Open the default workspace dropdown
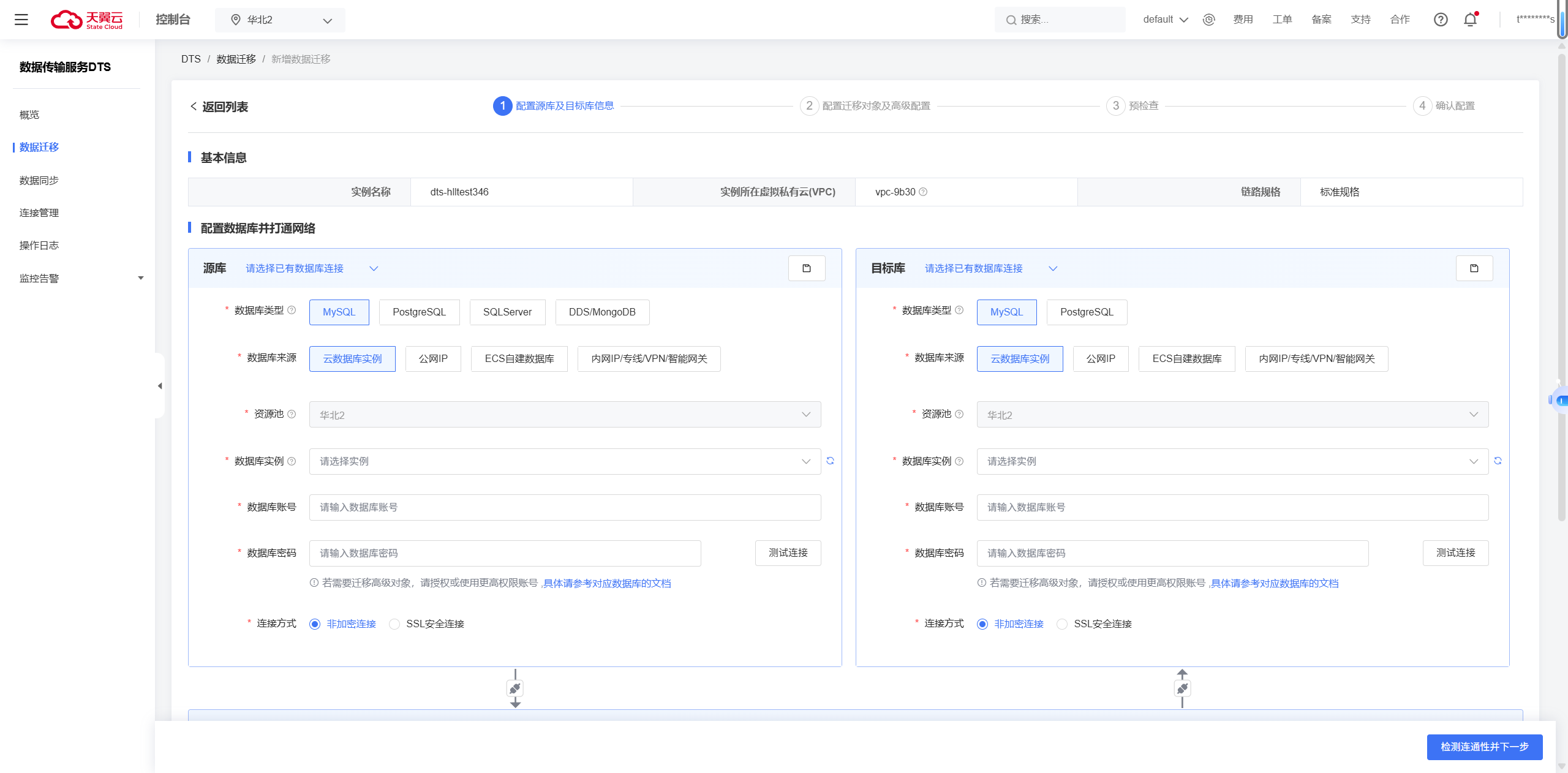This screenshot has width=1568, height=773. point(1165,20)
